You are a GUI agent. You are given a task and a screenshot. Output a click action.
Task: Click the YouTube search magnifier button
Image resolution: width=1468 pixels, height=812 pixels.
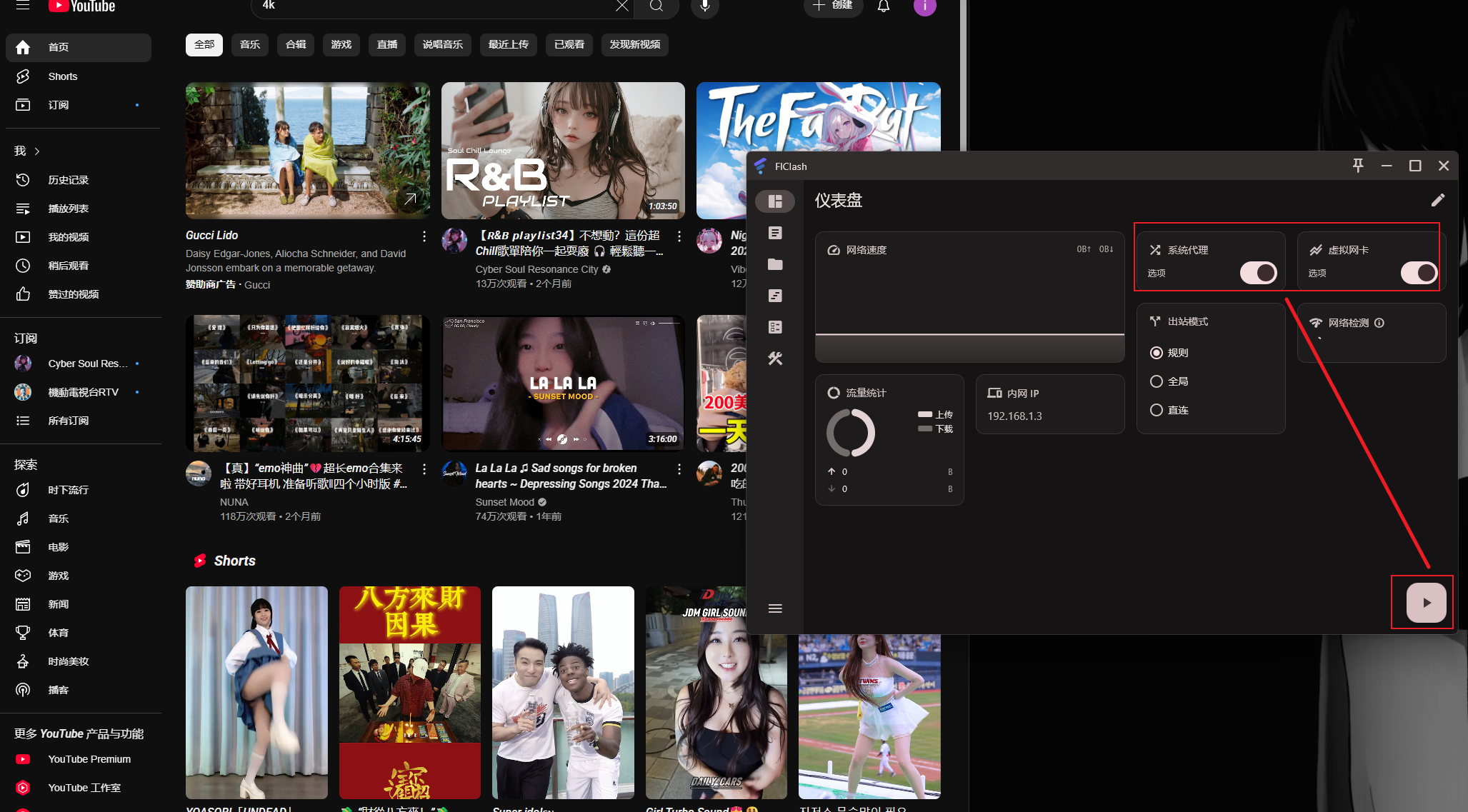pos(656,6)
